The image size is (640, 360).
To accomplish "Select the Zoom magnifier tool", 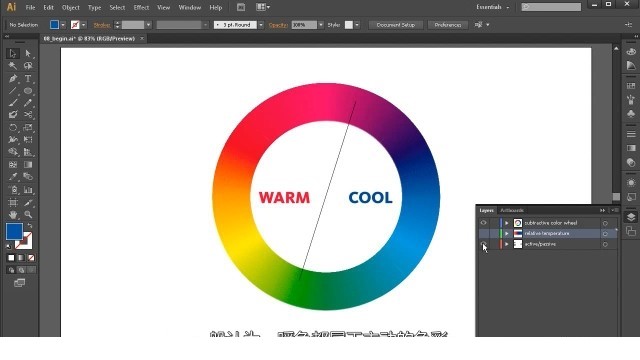I will click(28, 215).
